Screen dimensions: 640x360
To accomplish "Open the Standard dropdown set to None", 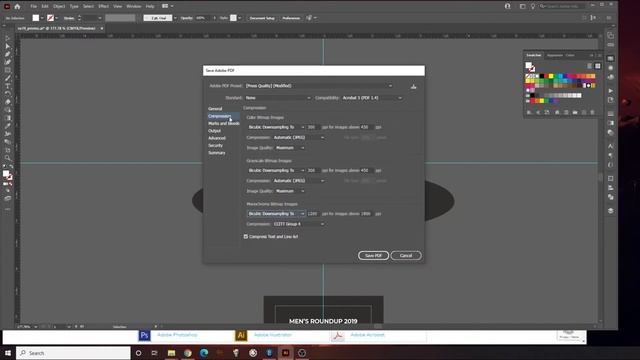I will (278, 98).
